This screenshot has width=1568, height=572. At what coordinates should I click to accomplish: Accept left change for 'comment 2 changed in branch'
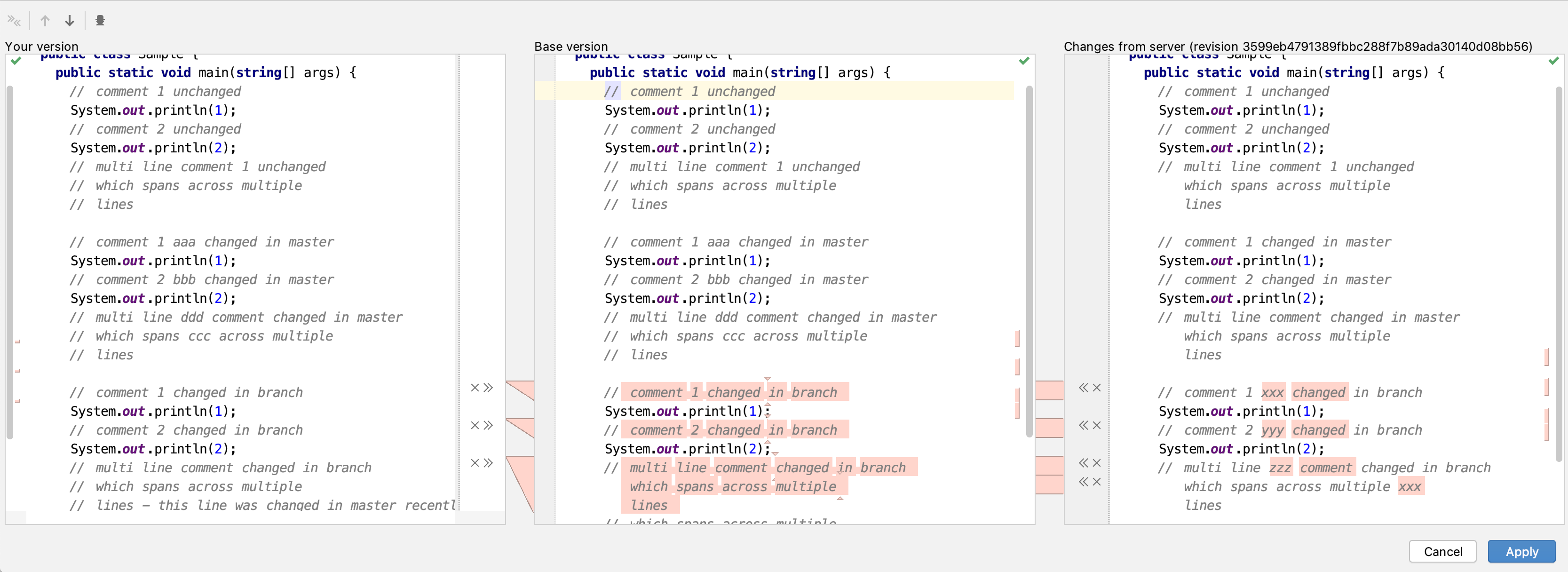click(x=488, y=425)
